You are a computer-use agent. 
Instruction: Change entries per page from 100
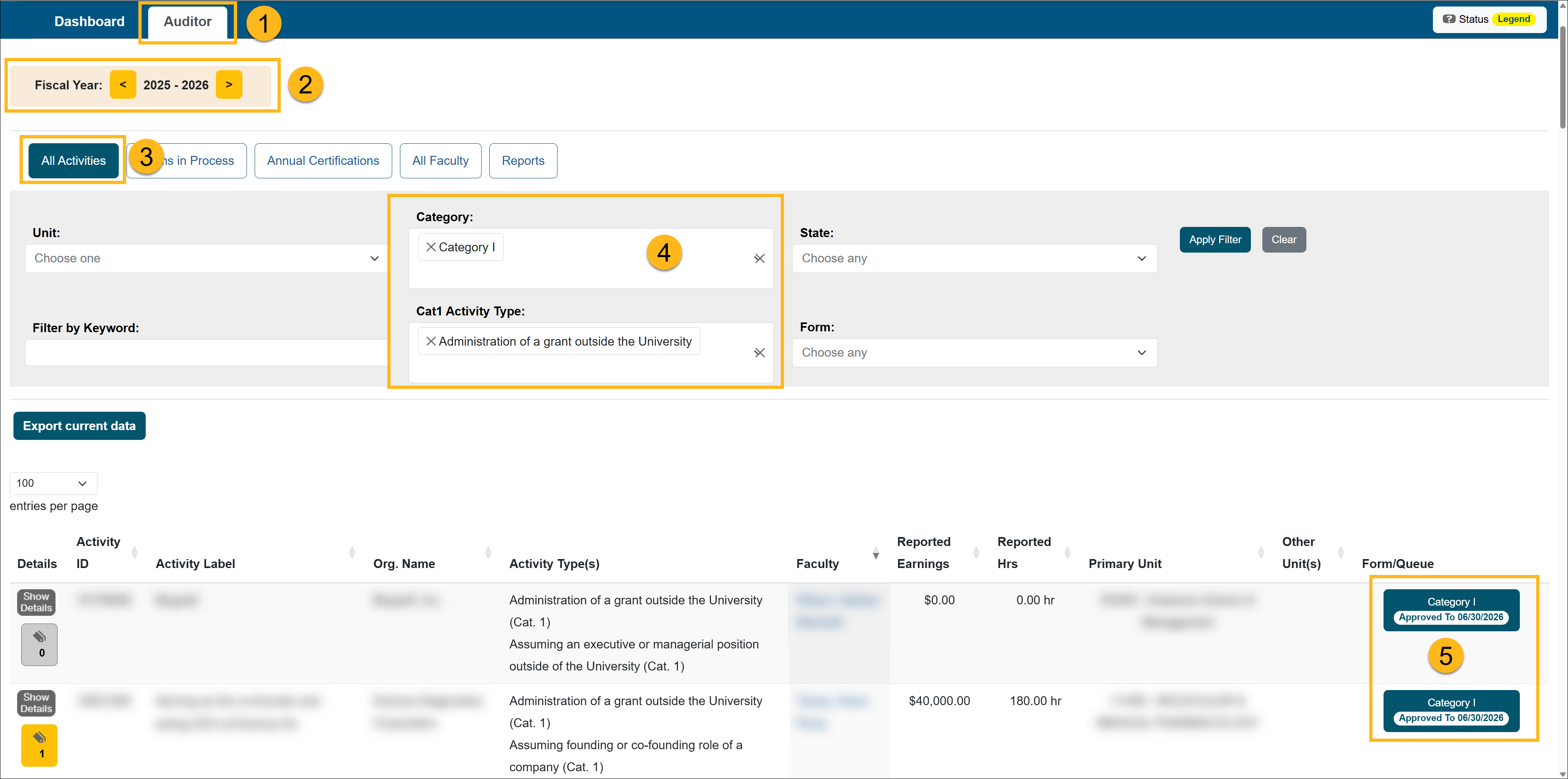click(x=53, y=483)
